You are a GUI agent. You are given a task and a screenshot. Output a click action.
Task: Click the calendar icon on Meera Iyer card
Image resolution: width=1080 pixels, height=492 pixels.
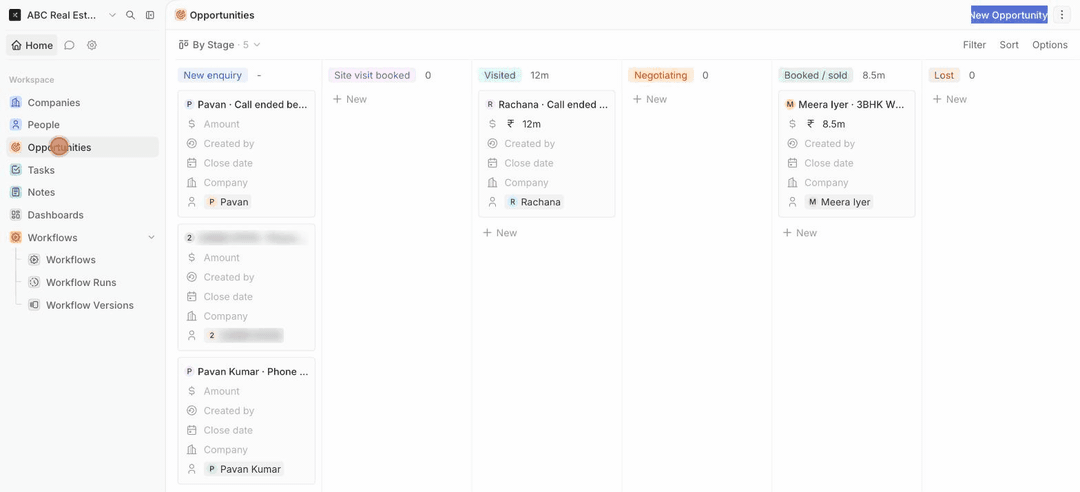[792, 163]
